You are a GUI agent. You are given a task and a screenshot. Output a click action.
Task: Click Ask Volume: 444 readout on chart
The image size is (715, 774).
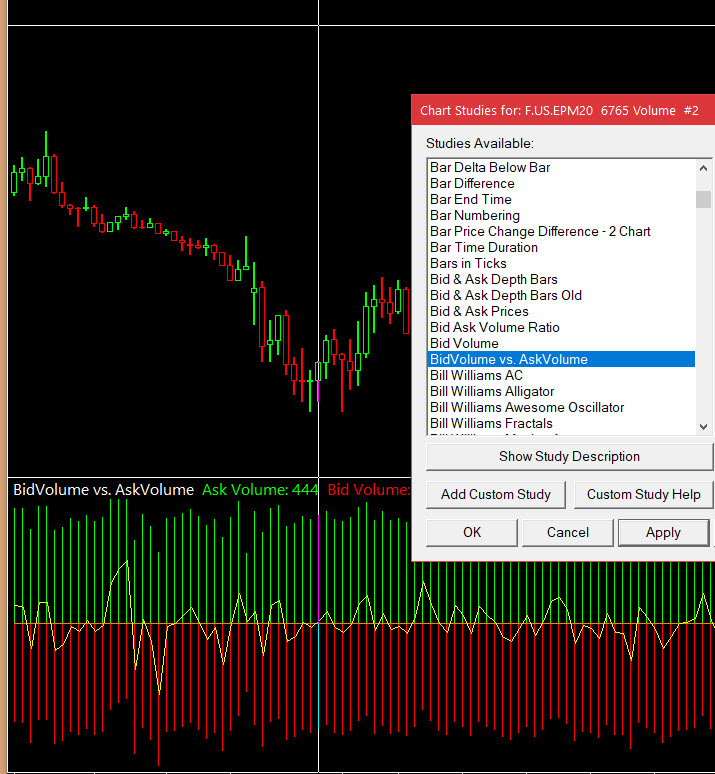tap(260, 490)
